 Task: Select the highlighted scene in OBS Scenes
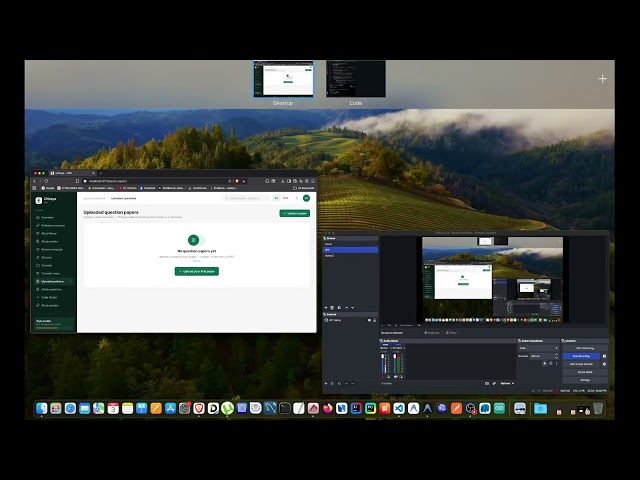351,249
